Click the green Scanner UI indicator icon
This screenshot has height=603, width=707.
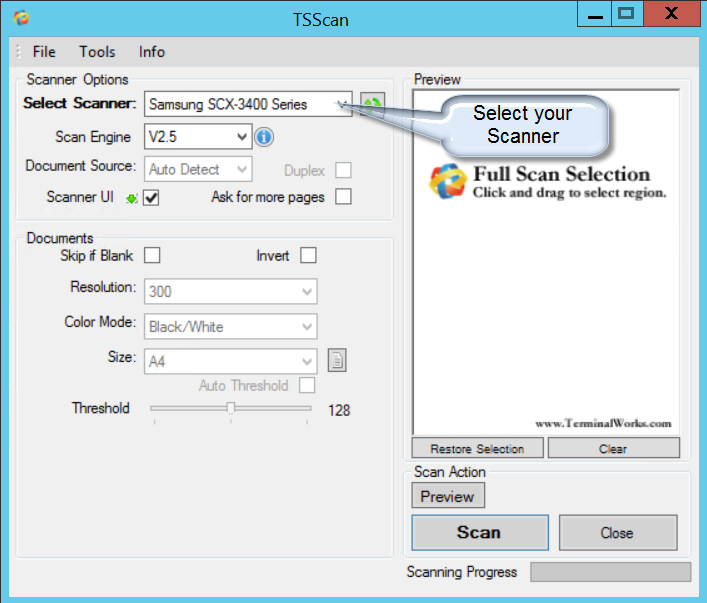[131, 198]
